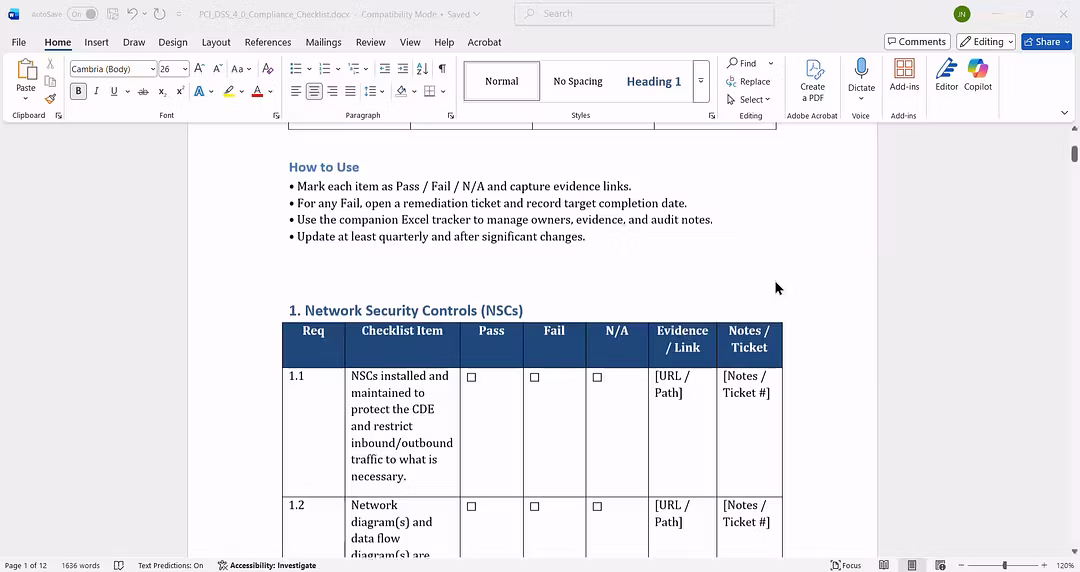The image size is (1080, 572).
Task: Toggle show paragraph marks
Action: (442, 69)
